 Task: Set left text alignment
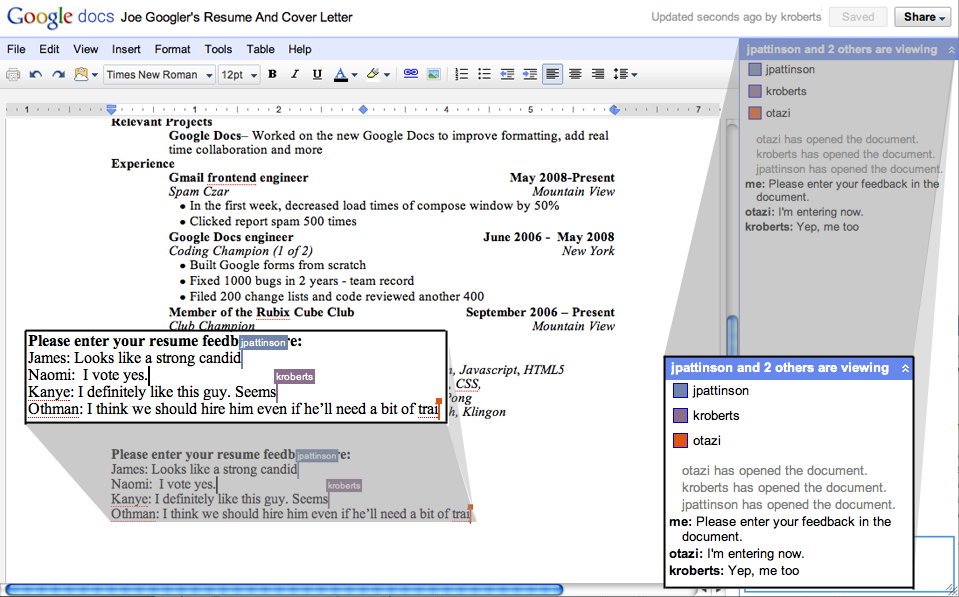pyautogui.click(x=552, y=74)
